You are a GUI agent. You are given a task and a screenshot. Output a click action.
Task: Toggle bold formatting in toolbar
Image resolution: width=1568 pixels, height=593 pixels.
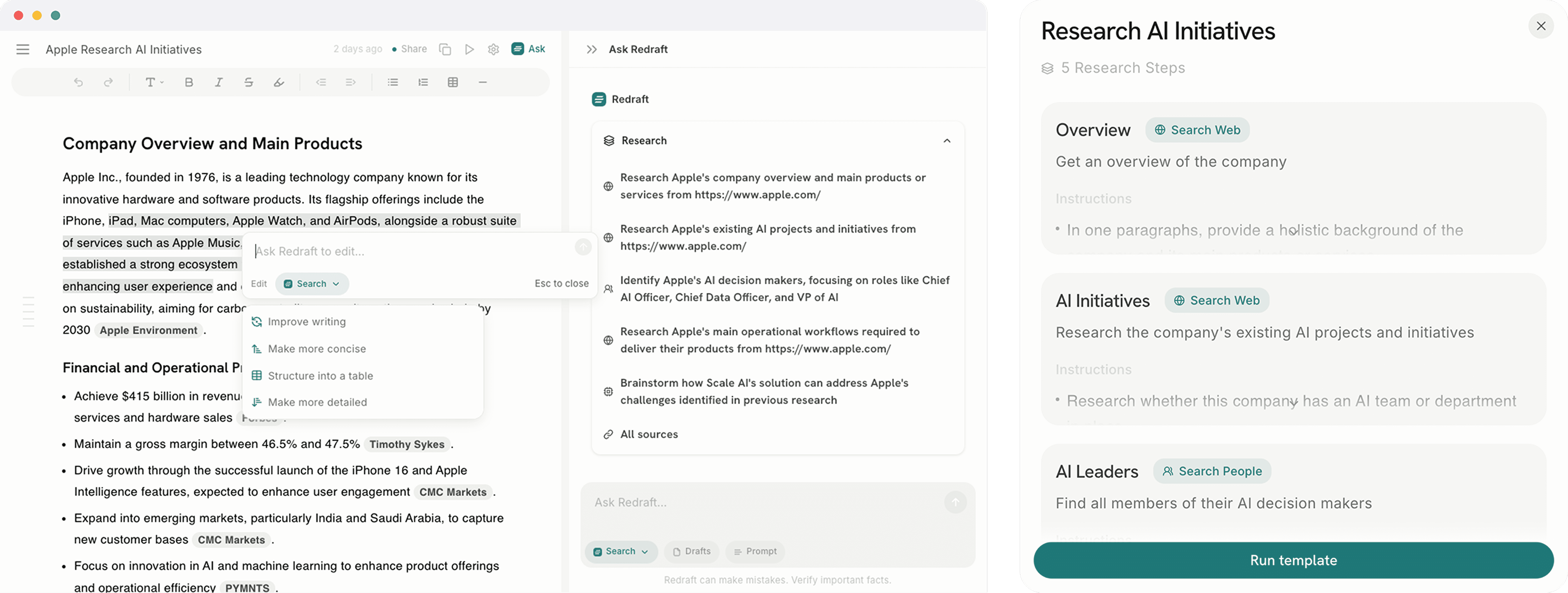[x=189, y=82]
